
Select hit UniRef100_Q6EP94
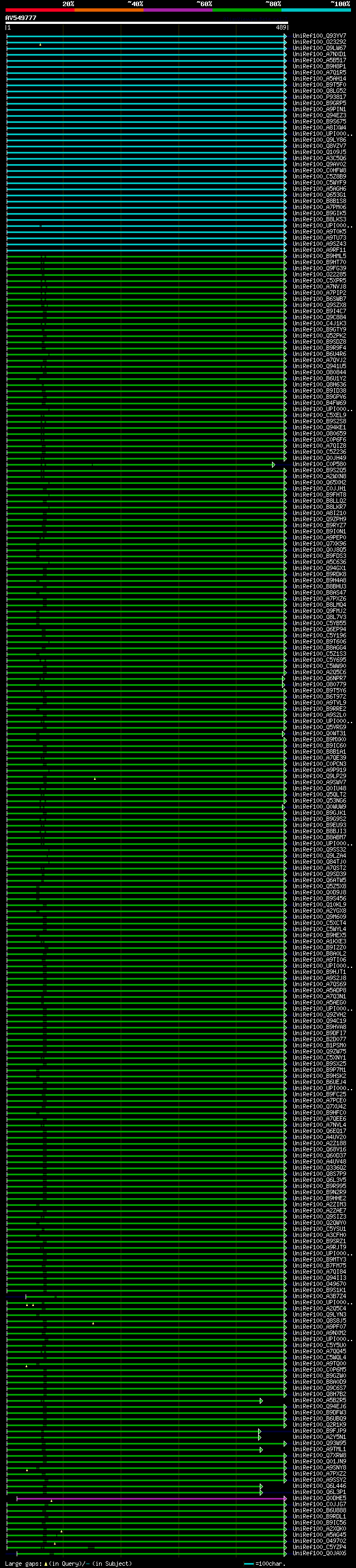[319, 630]
